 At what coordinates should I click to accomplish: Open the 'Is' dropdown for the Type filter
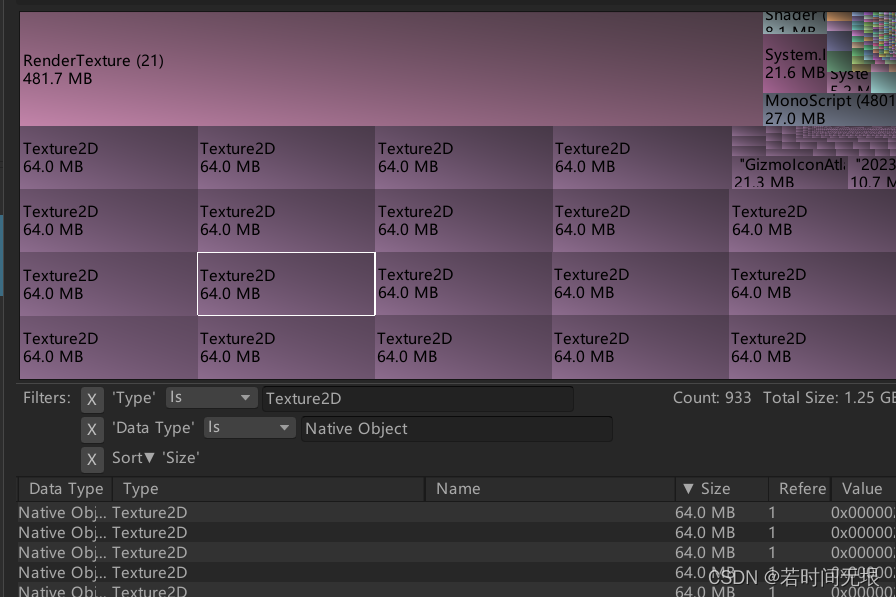[211, 397]
